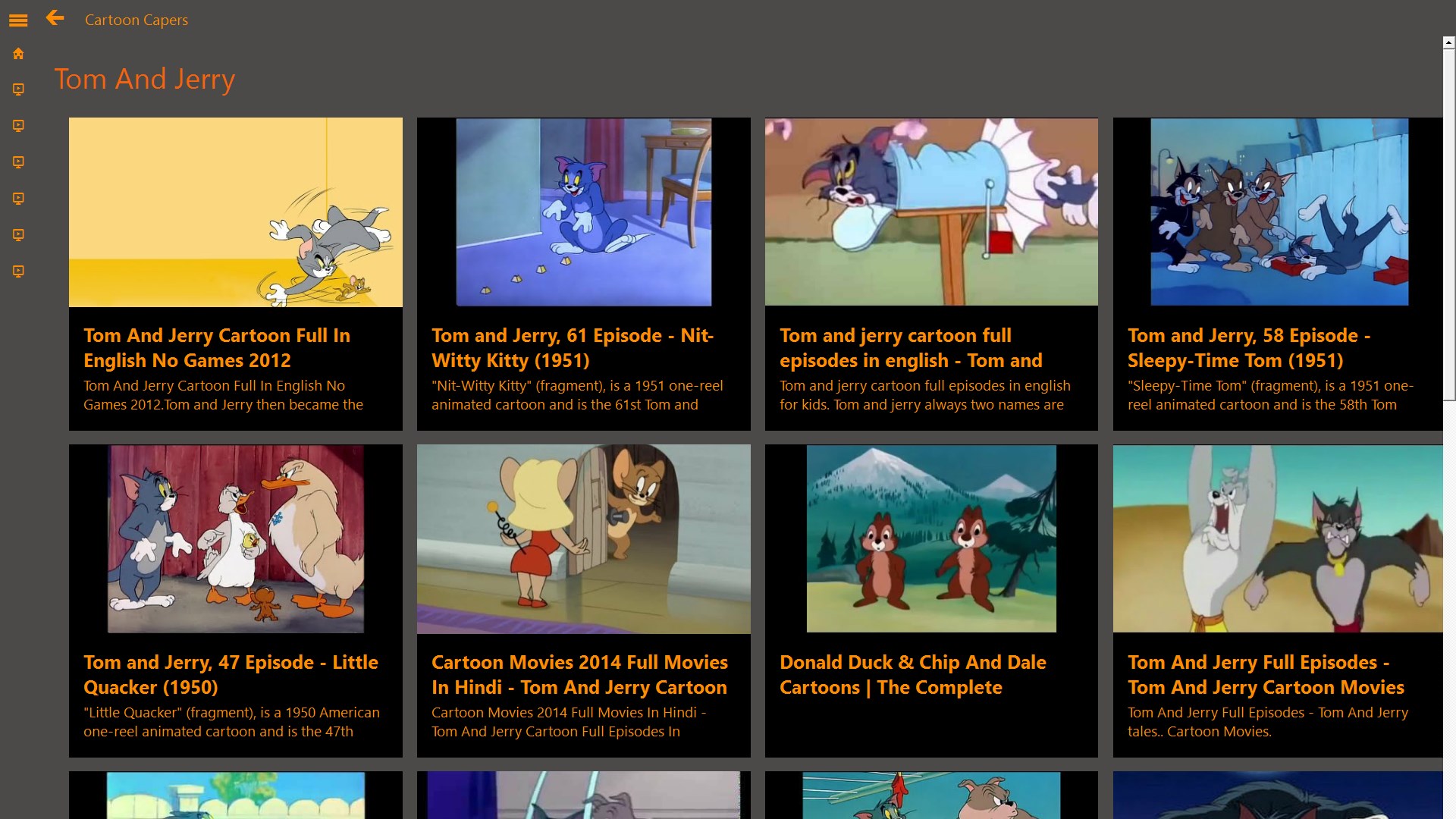Image resolution: width=1456 pixels, height=819 pixels.
Task: Open 'Tom And Jerry Cartoon Full In English No Games 2012' title
Action: point(217,348)
